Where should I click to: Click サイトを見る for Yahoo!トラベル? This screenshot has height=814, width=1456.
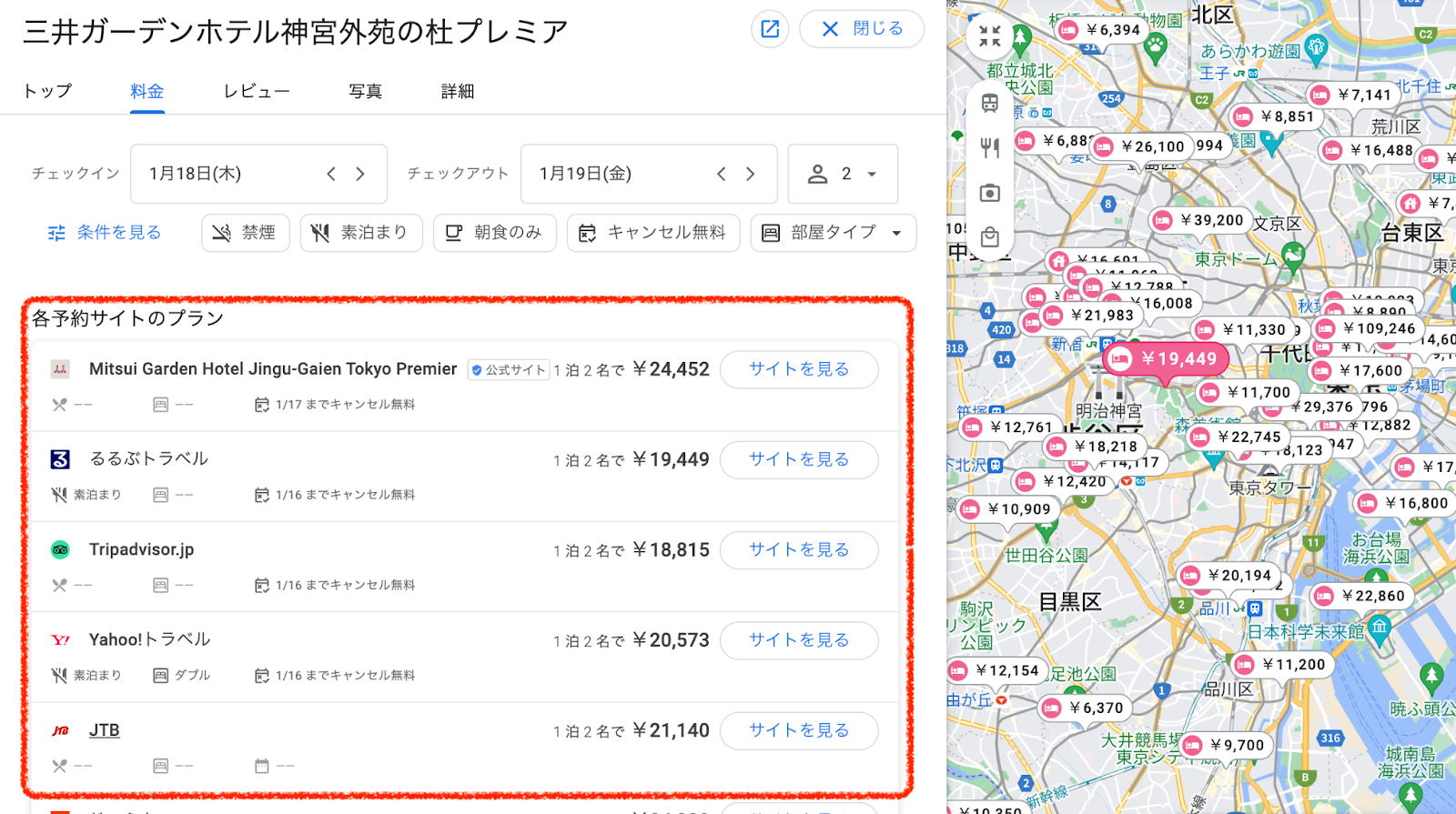(799, 640)
